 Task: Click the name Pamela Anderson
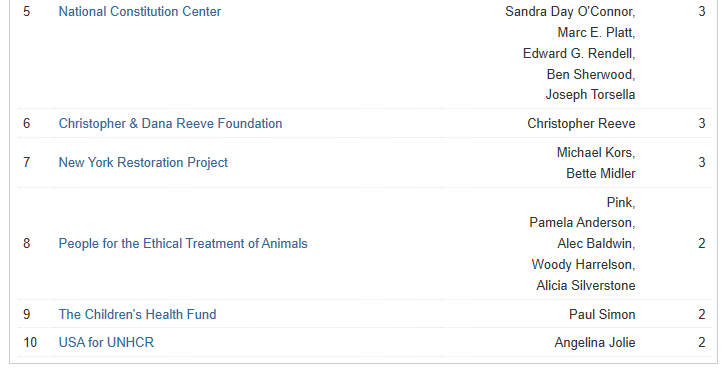tap(581, 223)
